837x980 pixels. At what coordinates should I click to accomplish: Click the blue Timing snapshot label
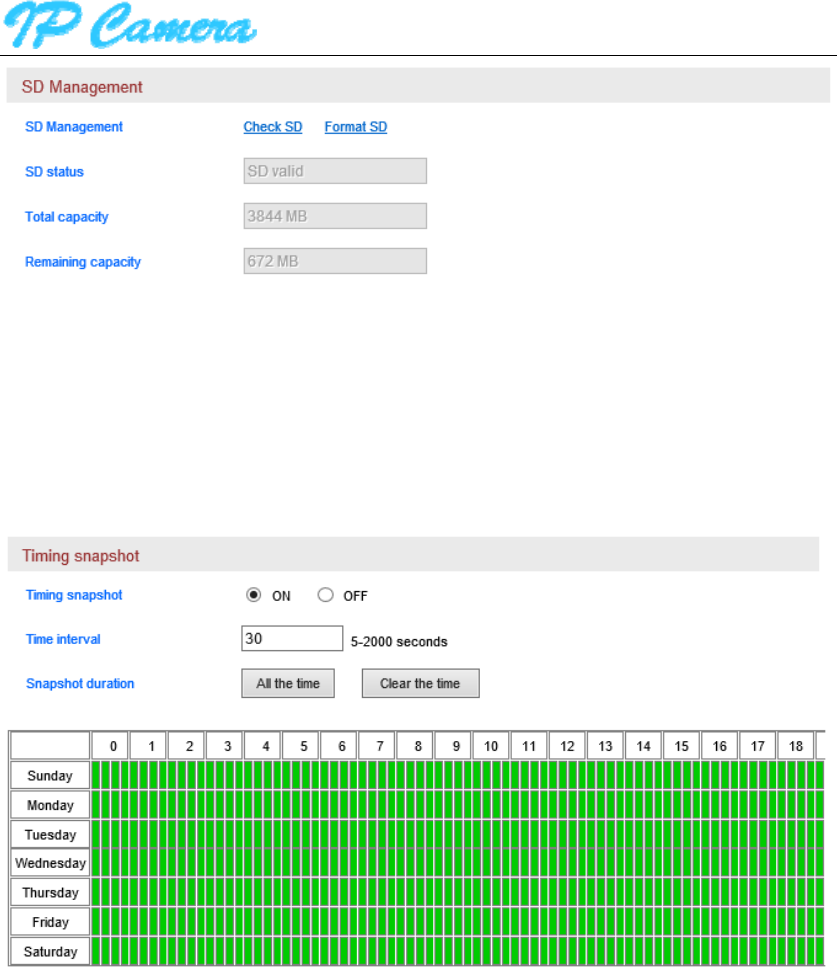click(74, 595)
